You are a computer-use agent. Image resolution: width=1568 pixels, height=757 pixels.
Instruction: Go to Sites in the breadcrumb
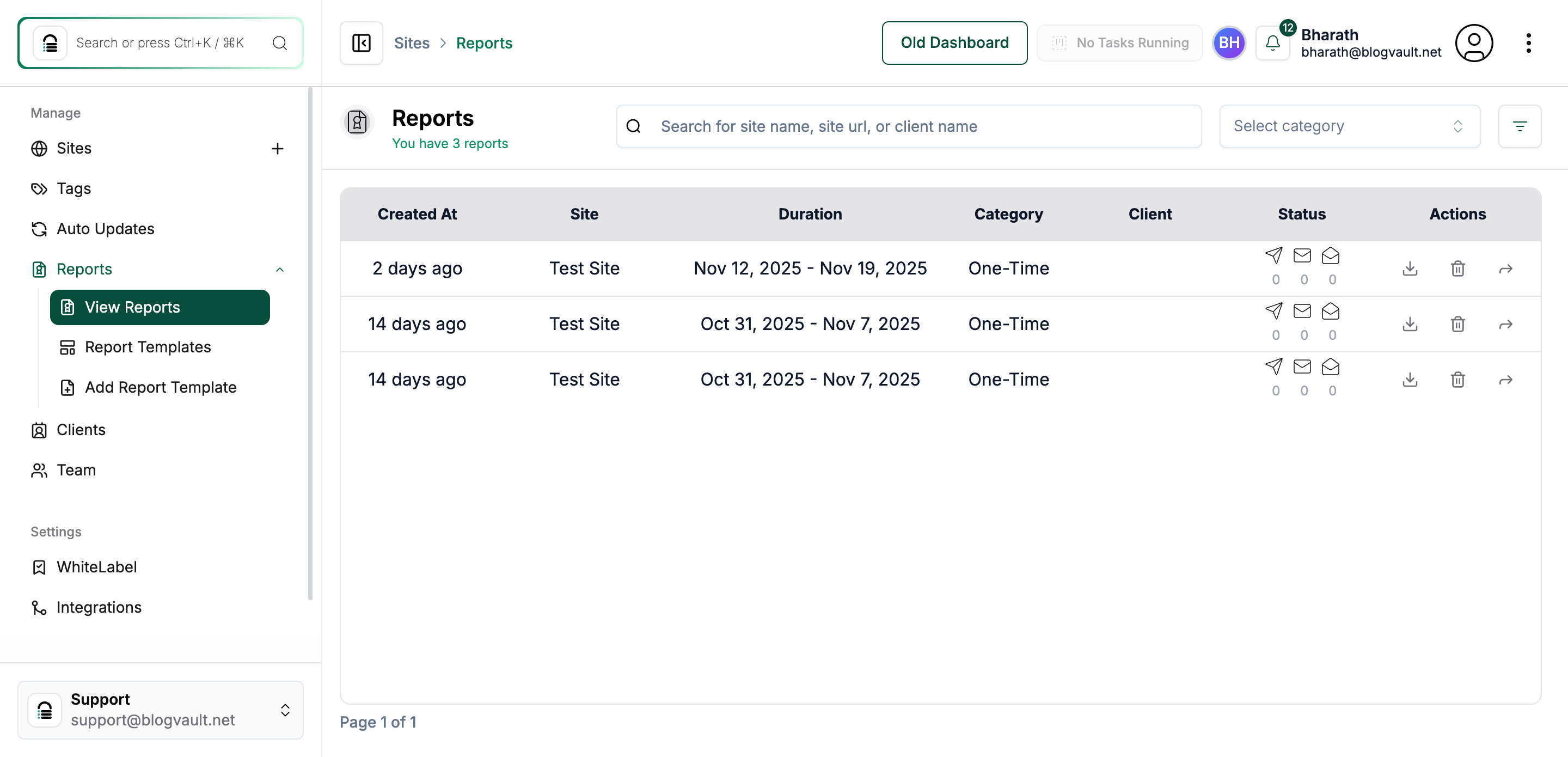pos(412,42)
